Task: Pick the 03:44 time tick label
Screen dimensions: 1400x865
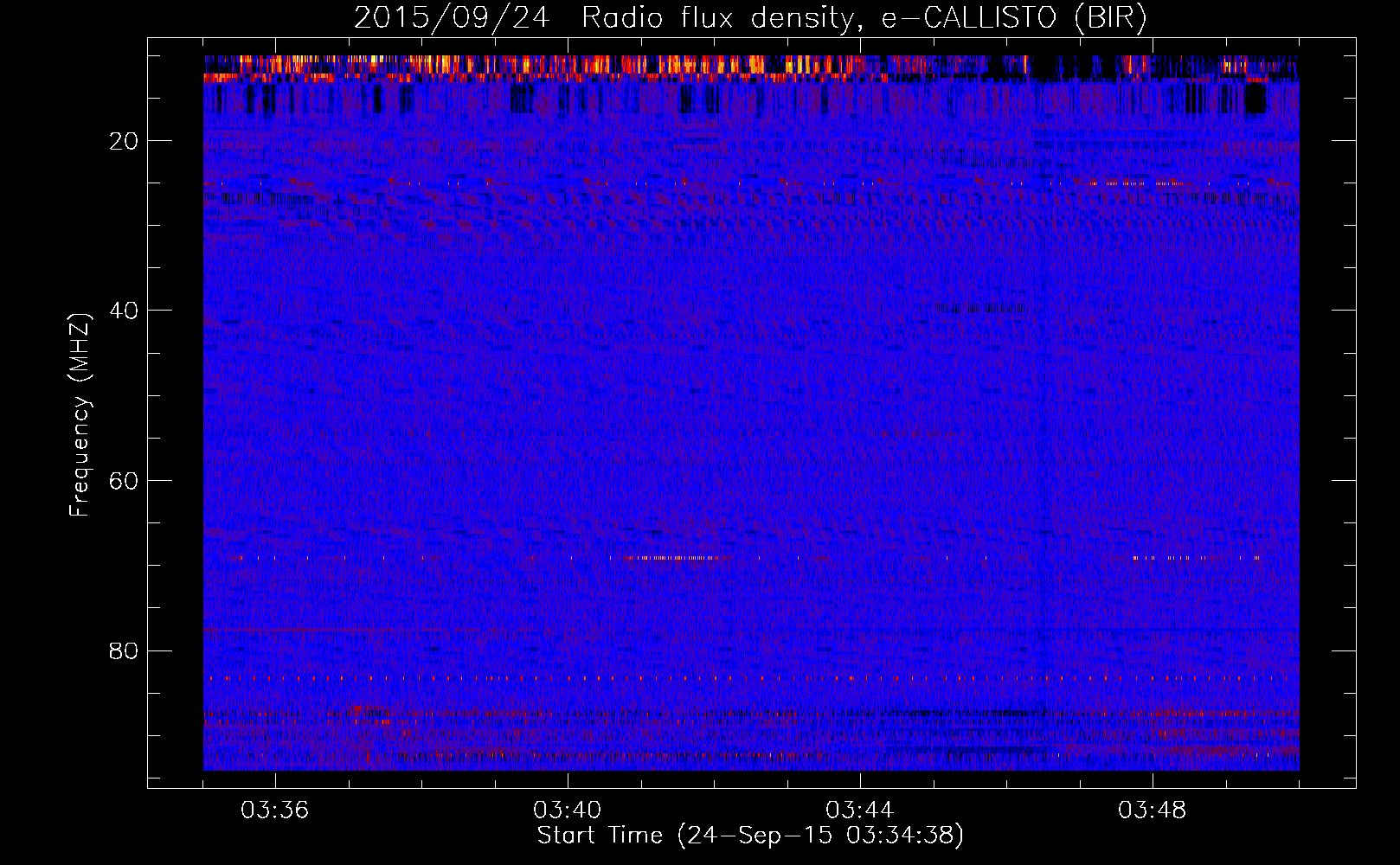Action: coord(860,811)
